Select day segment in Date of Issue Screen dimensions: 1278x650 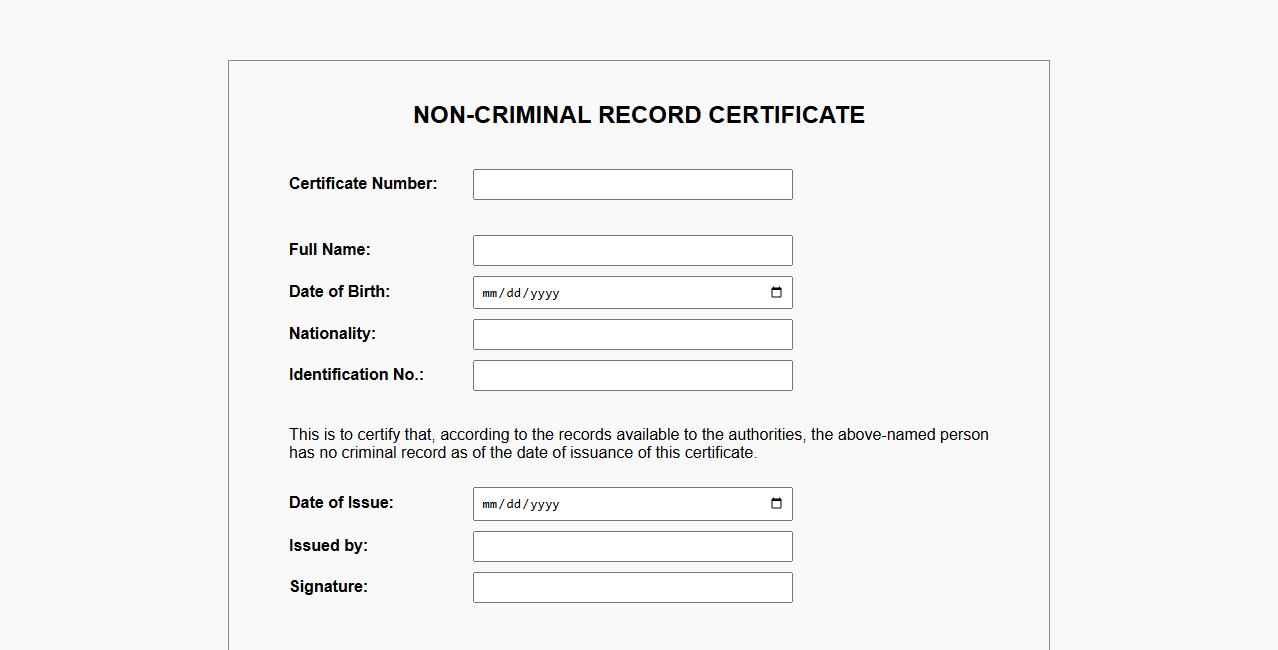coord(514,504)
